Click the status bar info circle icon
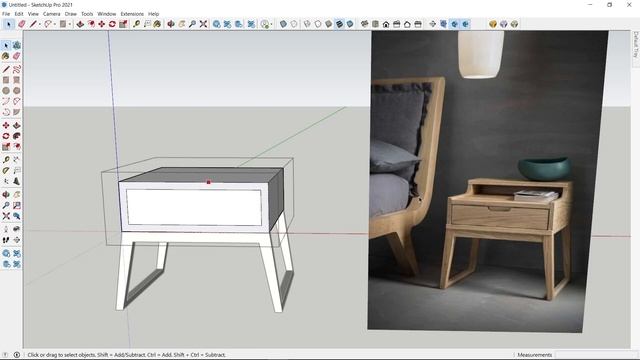The width and height of the screenshot is (640, 360). (x=16, y=355)
